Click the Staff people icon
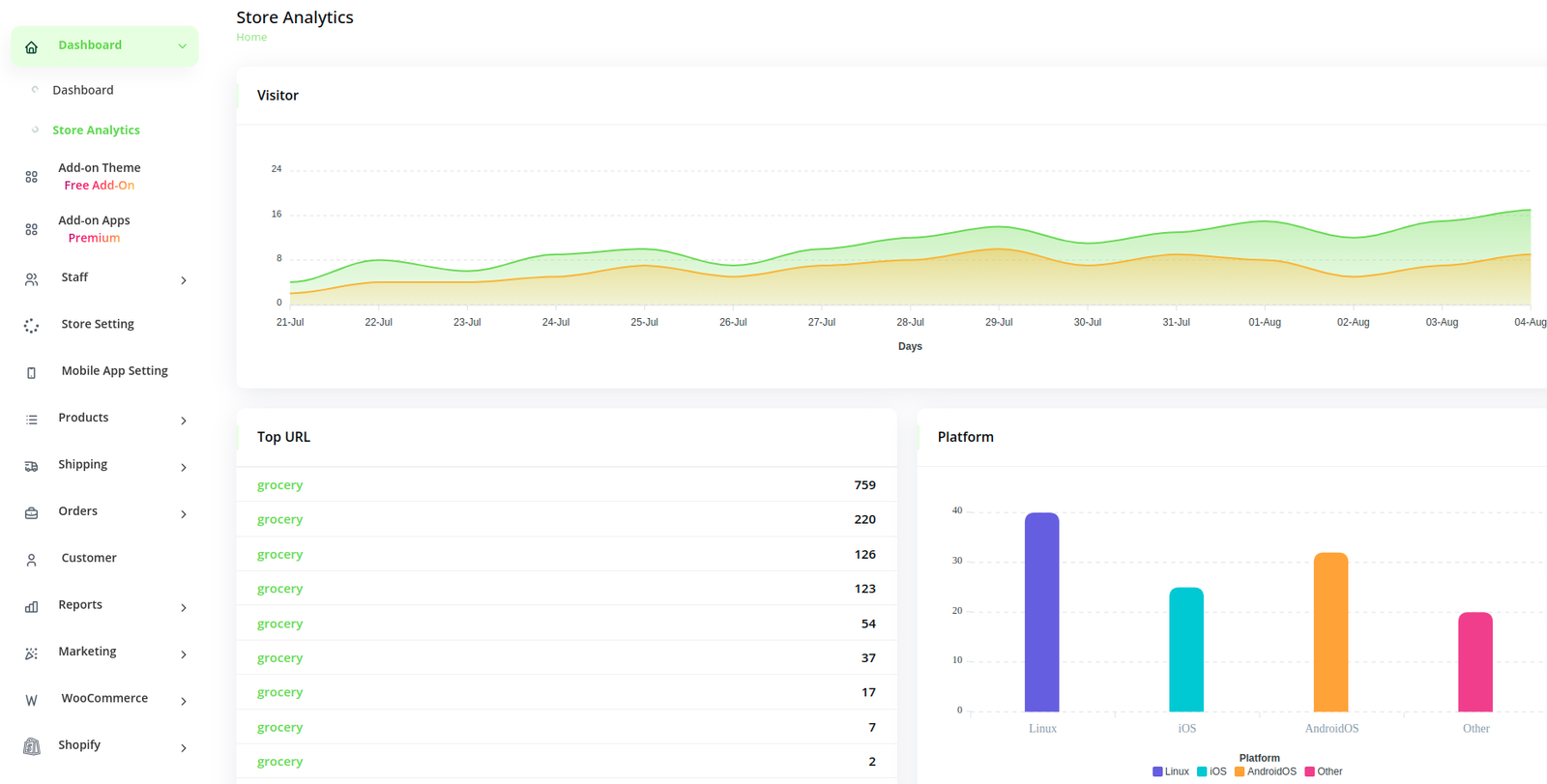Image resolution: width=1547 pixels, height=784 pixels. click(32, 279)
